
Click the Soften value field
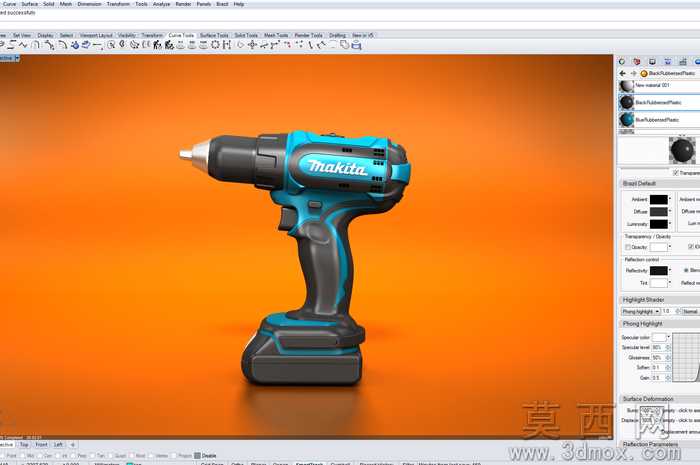point(658,368)
